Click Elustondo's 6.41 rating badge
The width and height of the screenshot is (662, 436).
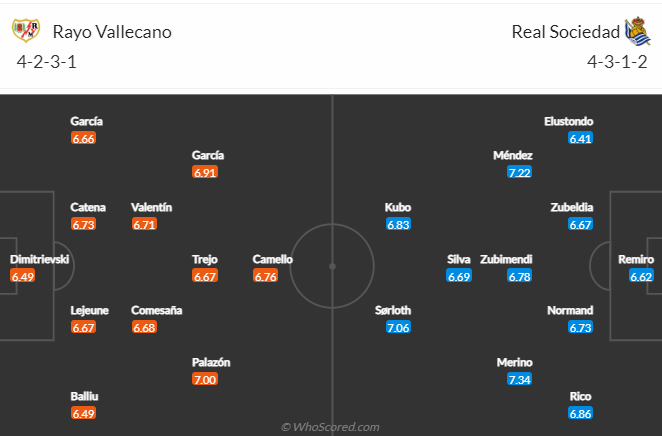point(580,138)
